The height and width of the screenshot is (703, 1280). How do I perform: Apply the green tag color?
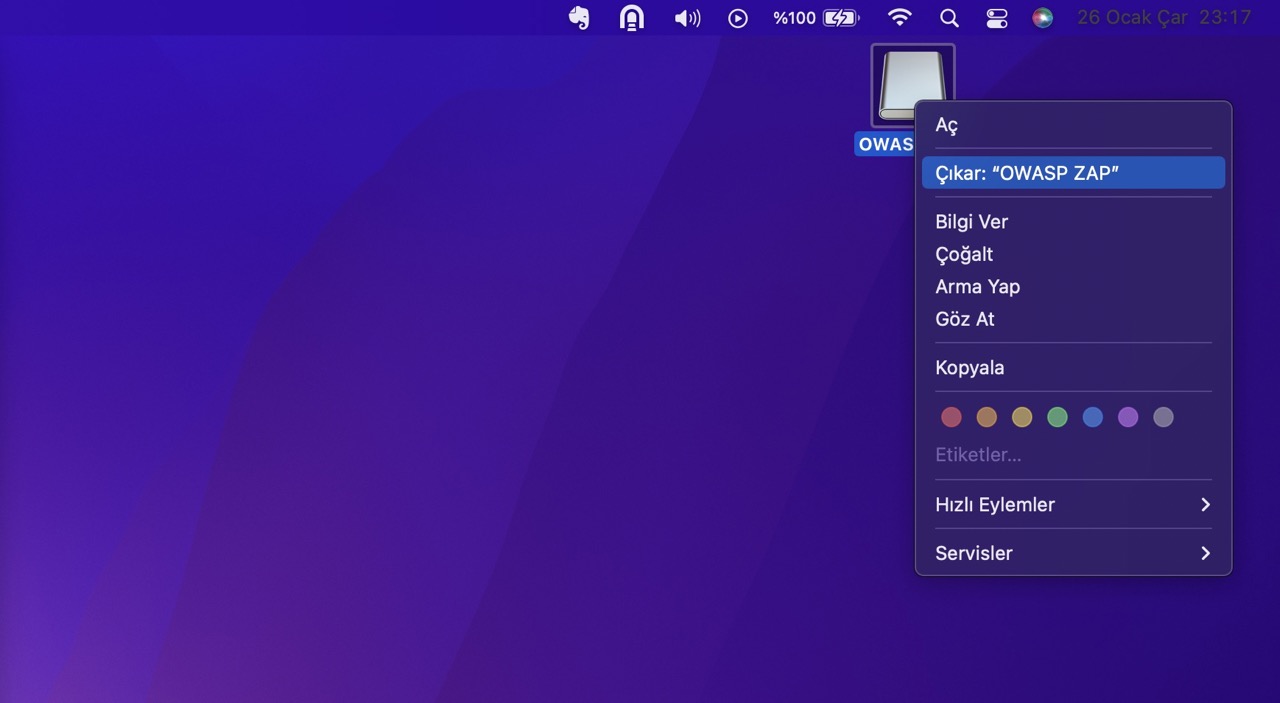pos(1057,417)
